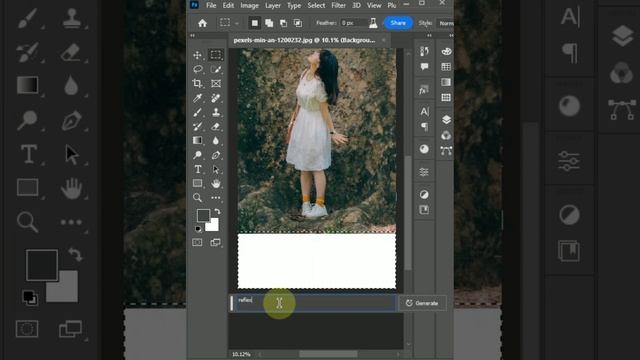Enable Subtract from Selection mode
640x360 pixels.
[283, 23]
